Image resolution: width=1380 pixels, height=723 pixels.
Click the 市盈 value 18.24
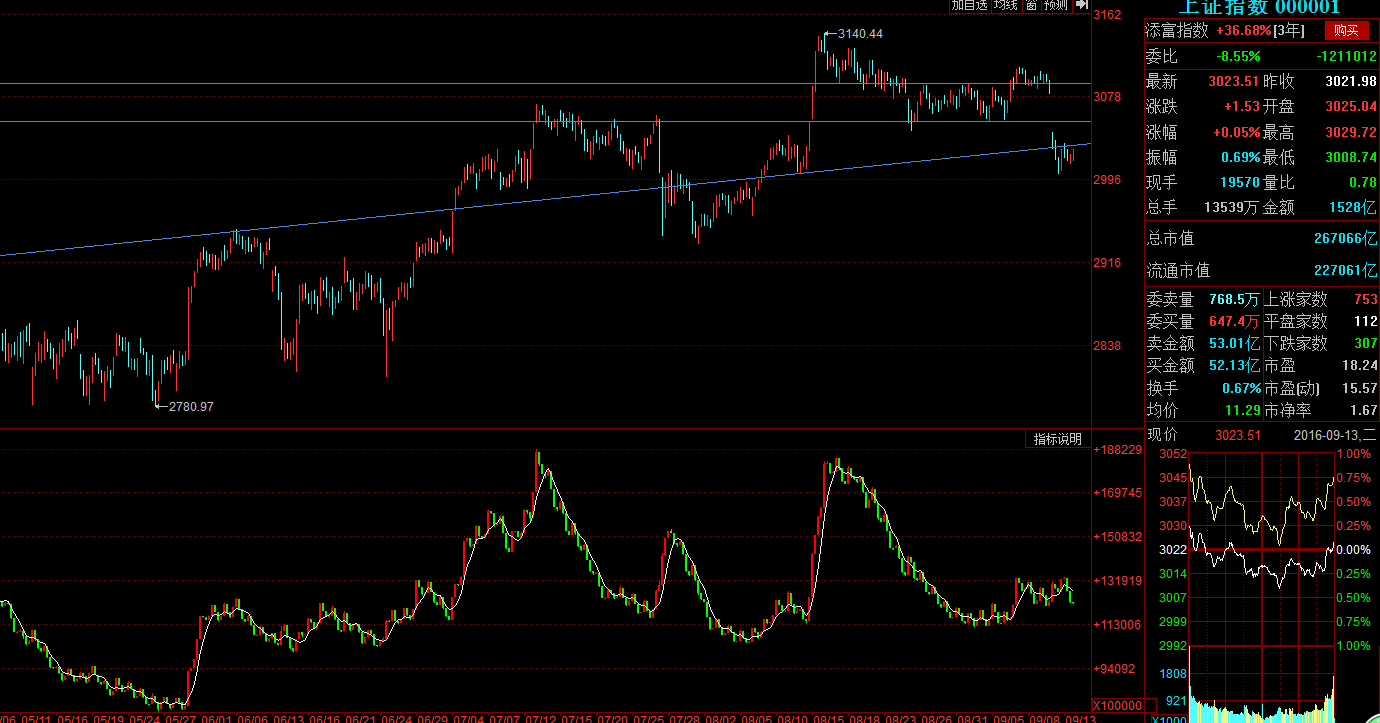click(x=1361, y=365)
